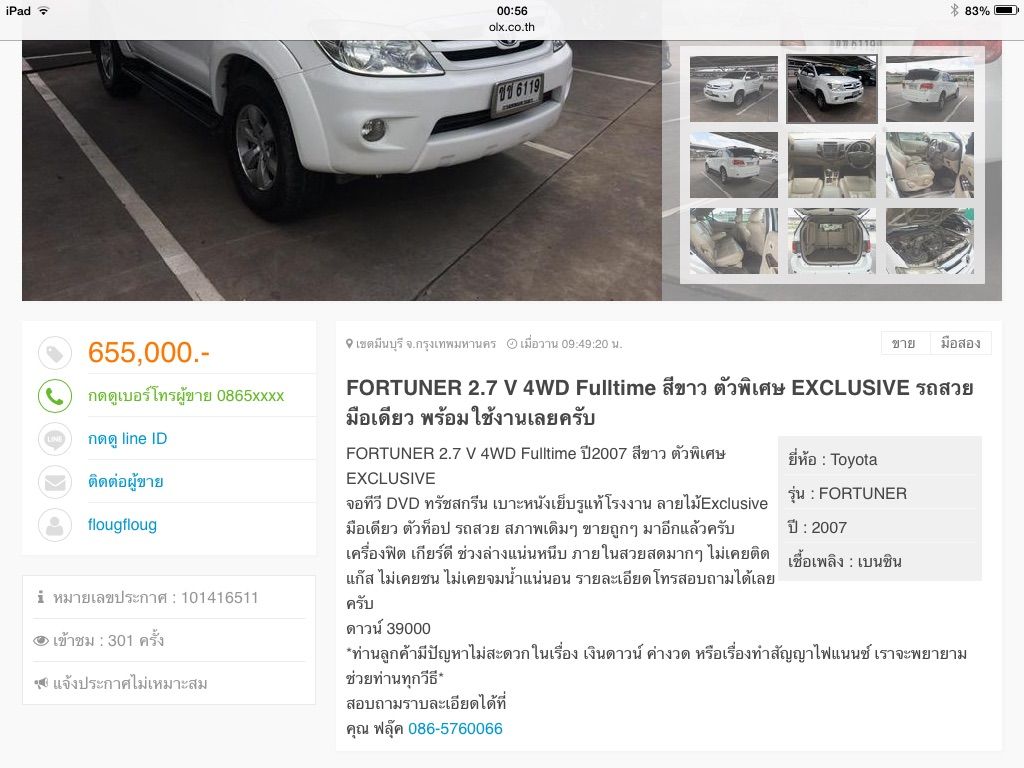This screenshot has width=1024, height=768.
Task: Click the megaphone report ad icon
Action: tap(41, 683)
